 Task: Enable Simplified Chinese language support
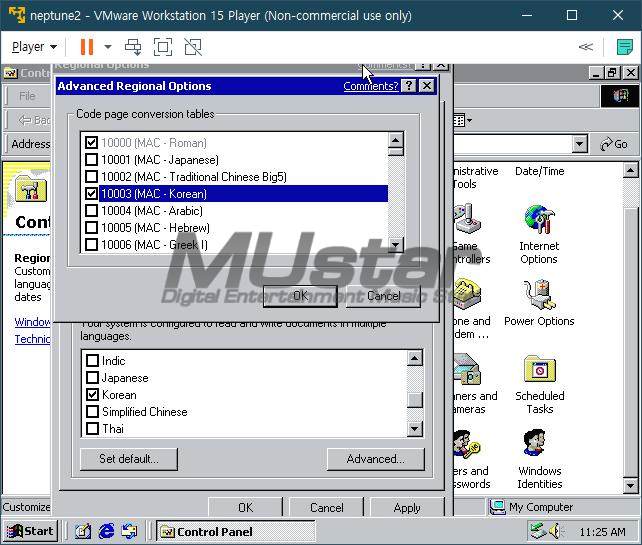tap(93, 412)
